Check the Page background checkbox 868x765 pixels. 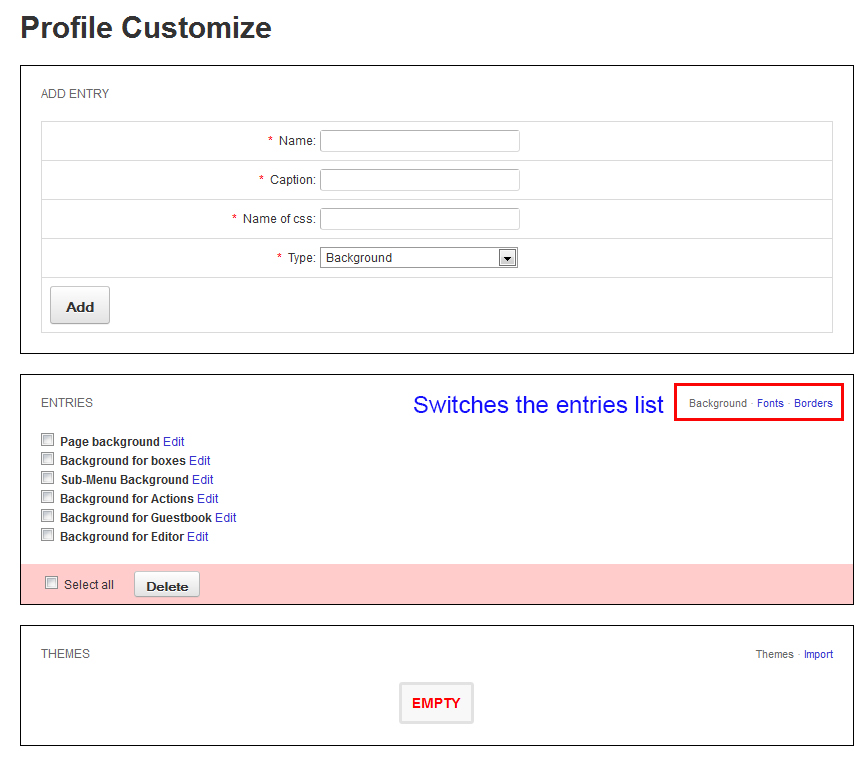47,440
